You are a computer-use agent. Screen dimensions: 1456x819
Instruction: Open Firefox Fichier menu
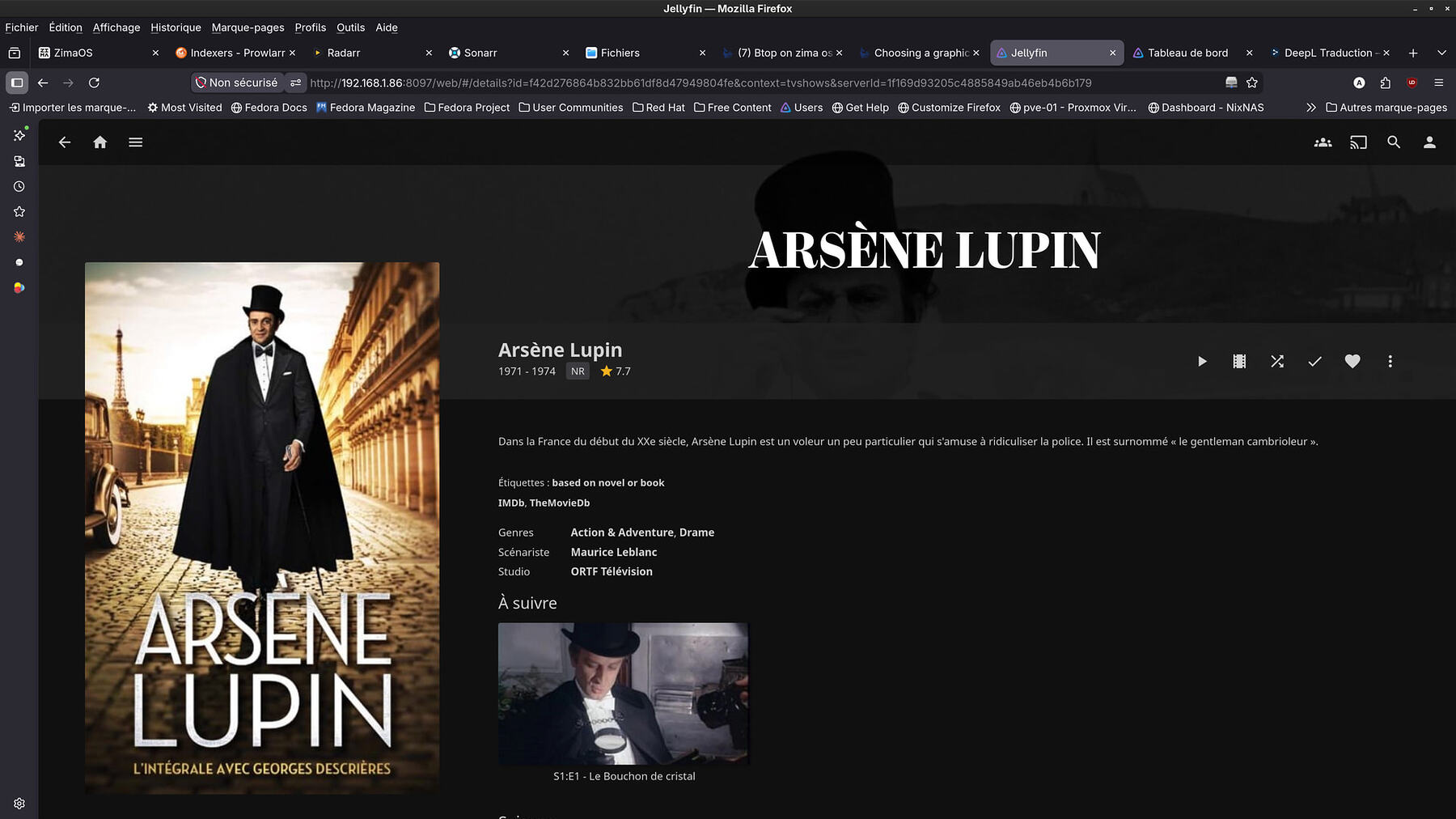(22, 28)
